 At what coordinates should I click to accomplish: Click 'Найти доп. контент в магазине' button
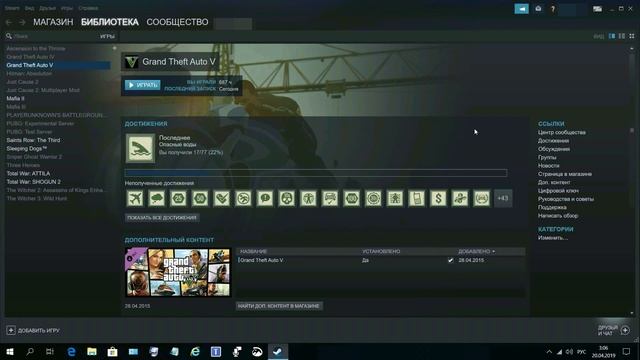279,306
